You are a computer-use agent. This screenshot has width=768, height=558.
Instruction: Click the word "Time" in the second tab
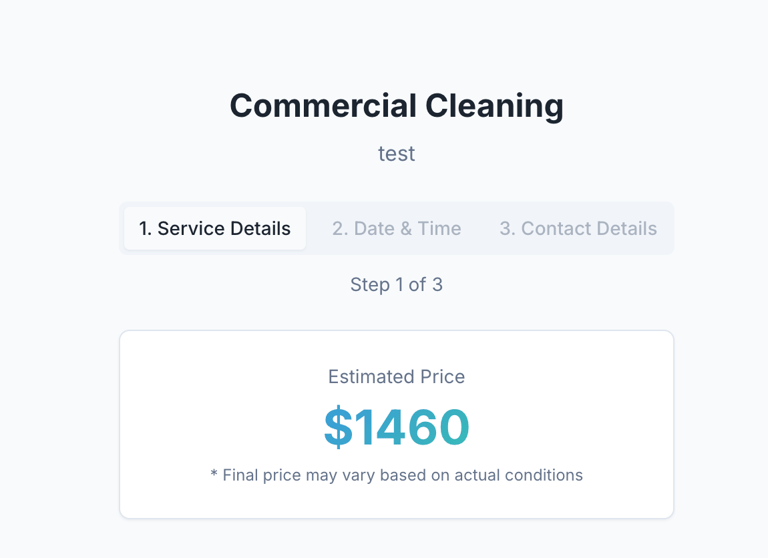440,229
